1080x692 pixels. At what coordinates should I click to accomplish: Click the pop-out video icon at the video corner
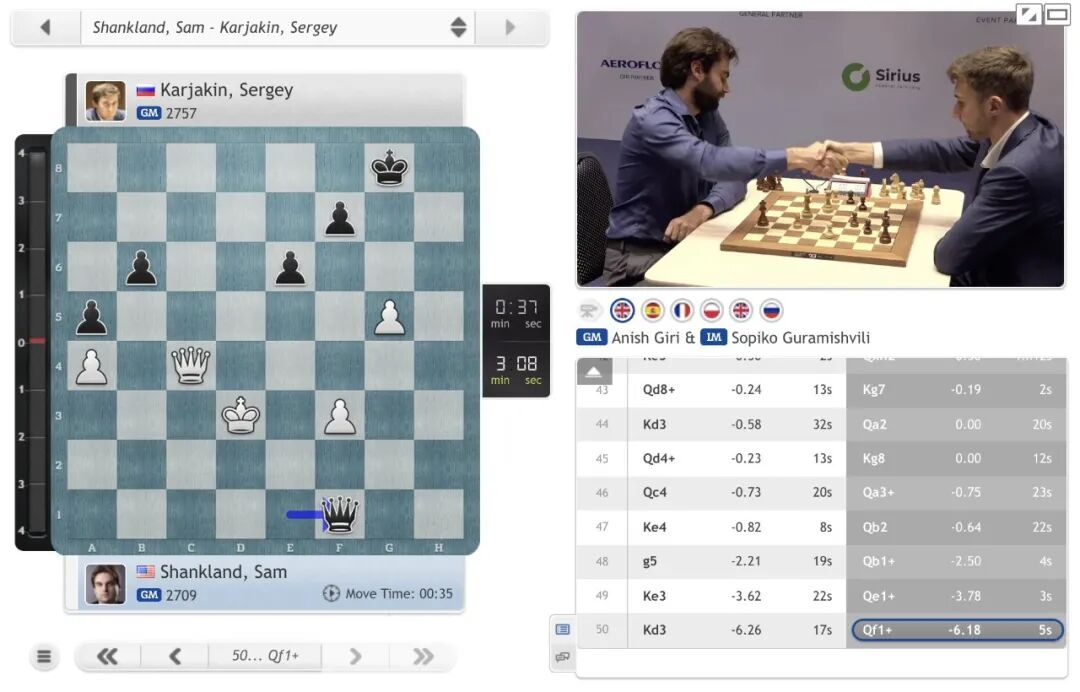pos(1028,14)
